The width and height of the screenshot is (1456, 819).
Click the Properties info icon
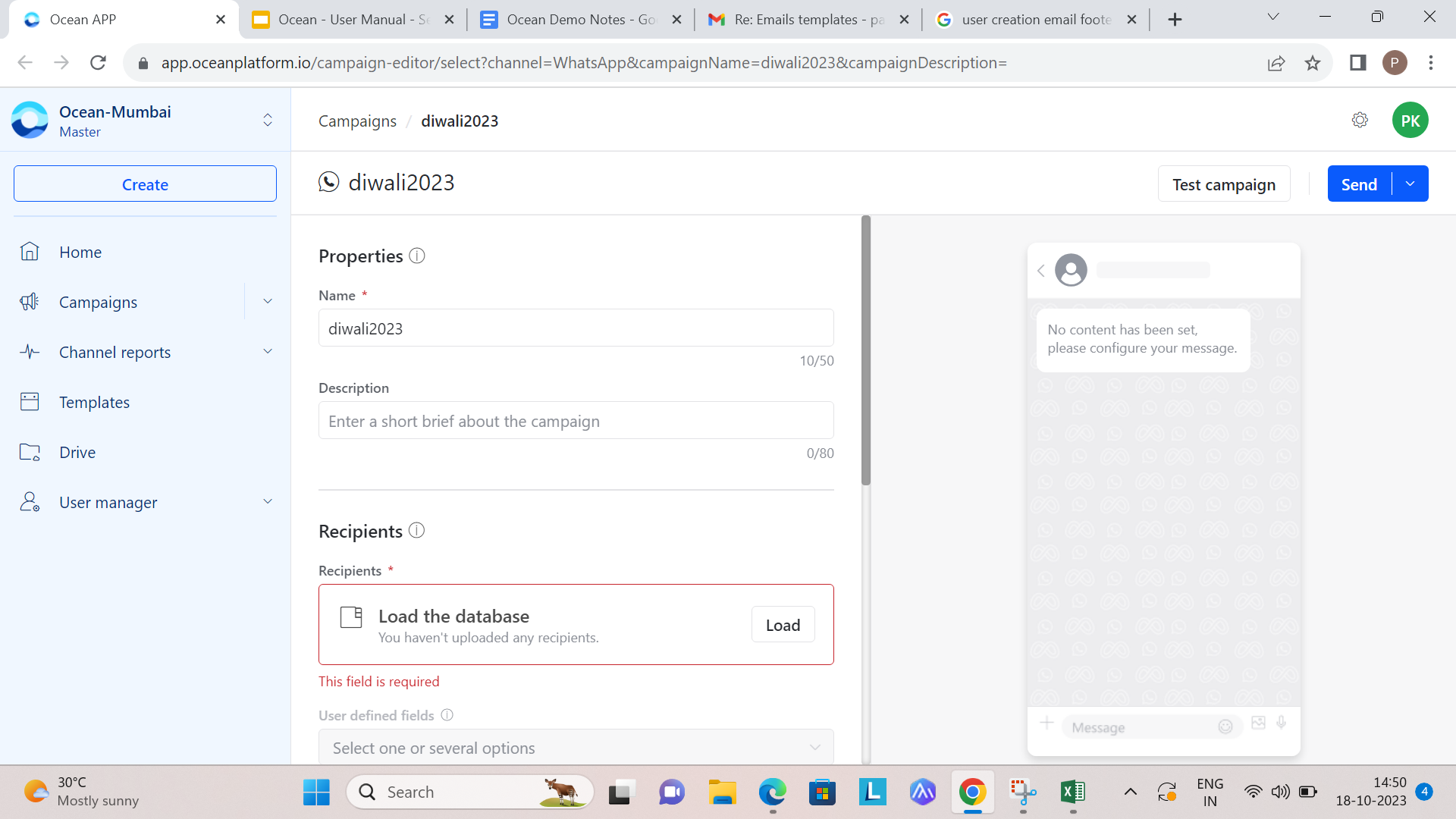click(x=417, y=256)
